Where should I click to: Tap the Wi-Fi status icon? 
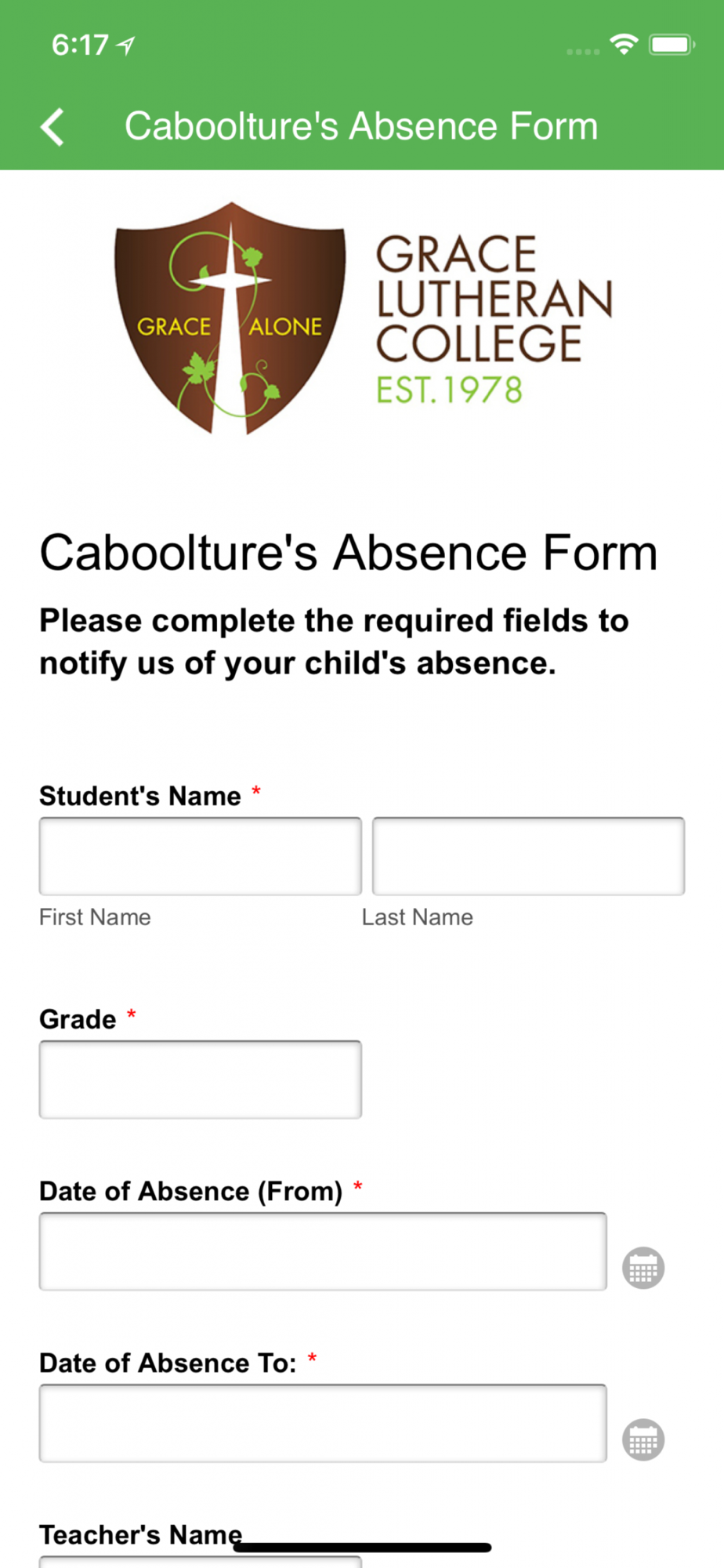pos(624,45)
